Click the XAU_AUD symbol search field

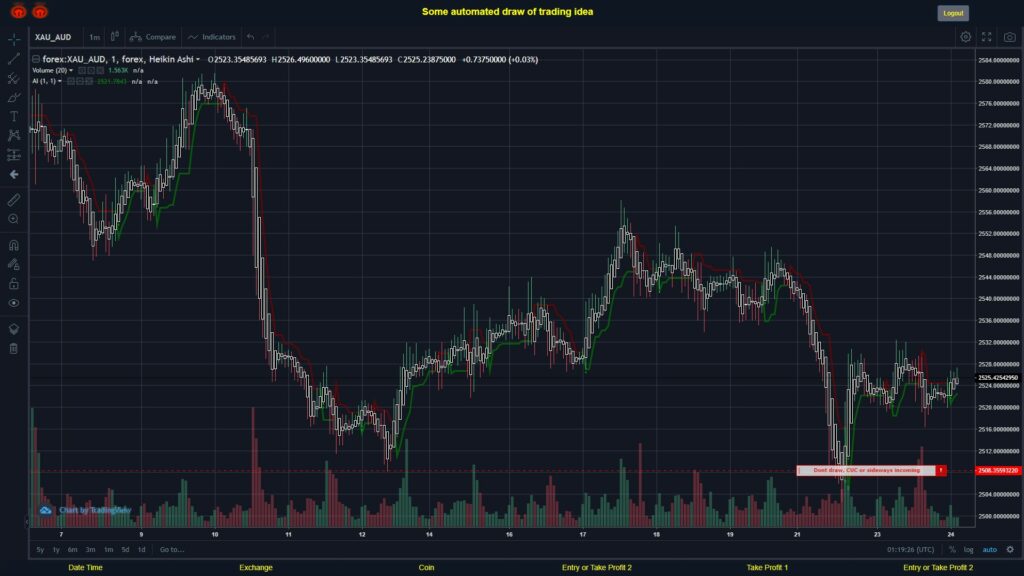click(54, 37)
